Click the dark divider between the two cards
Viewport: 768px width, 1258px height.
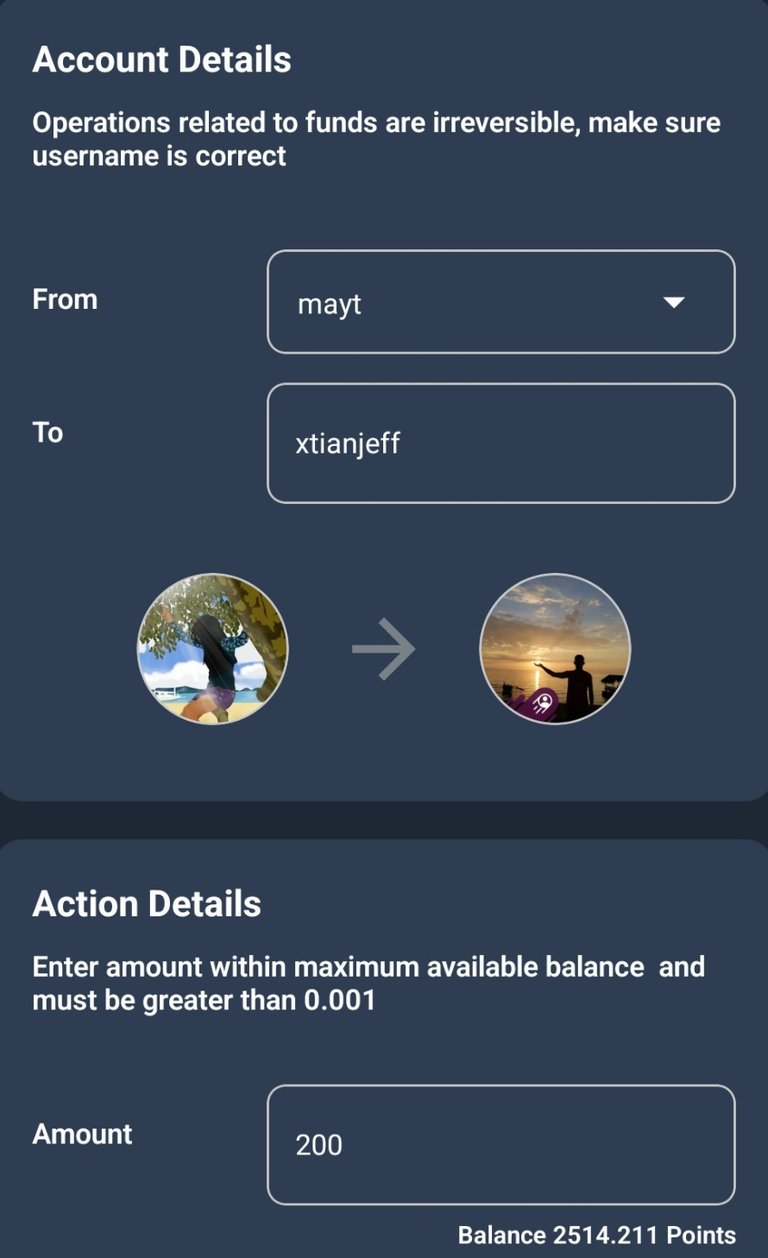384,820
